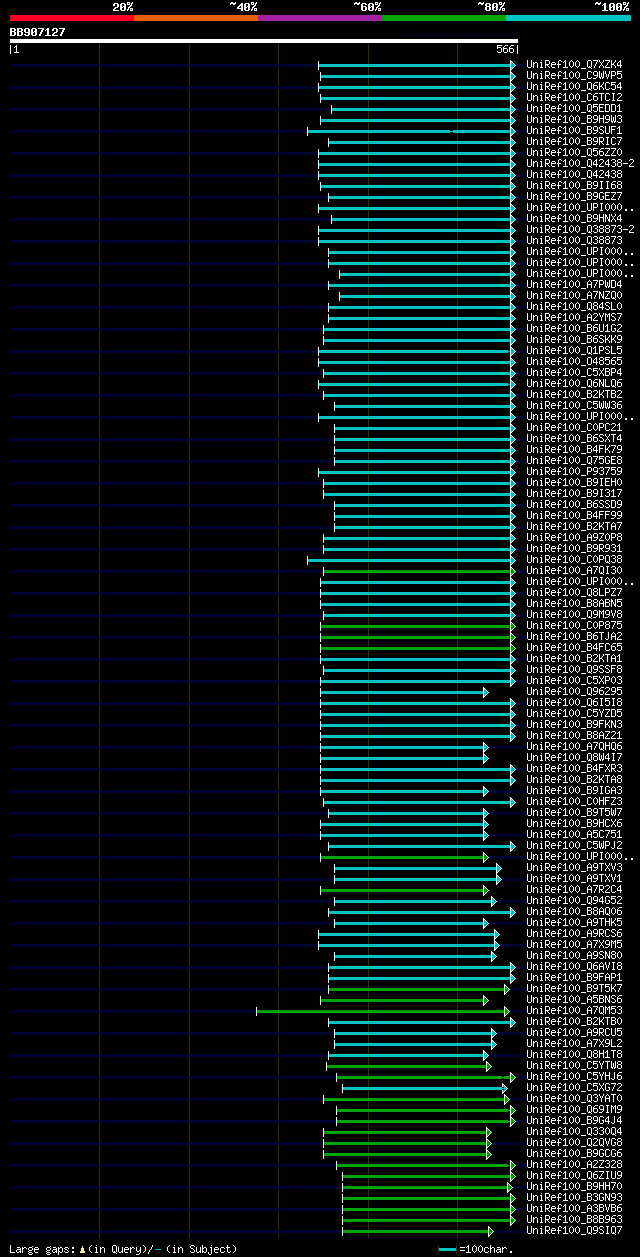Select the UniRef100_O48565 label
The height and width of the screenshot is (1257, 640).
[574, 362]
